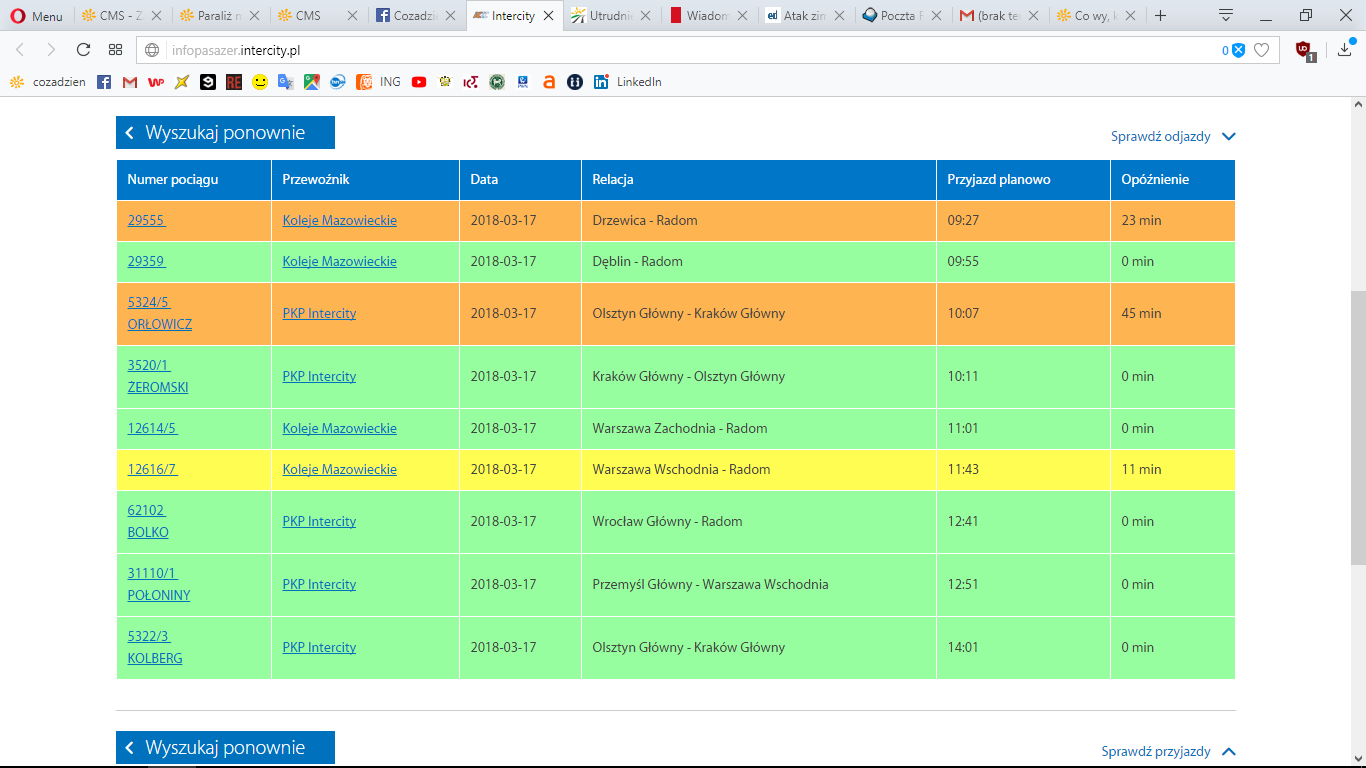
Task: Expand the Sprawdź odjazdy section
Action: [1173, 137]
